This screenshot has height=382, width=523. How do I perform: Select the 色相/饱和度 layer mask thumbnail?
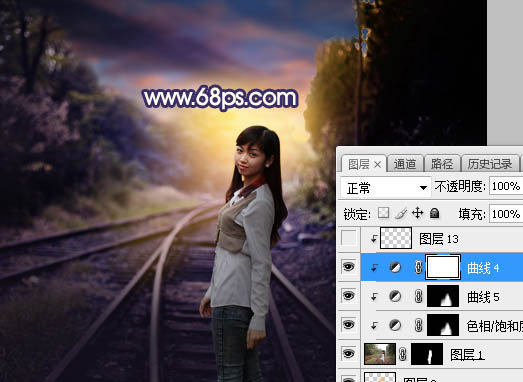(443, 325)
